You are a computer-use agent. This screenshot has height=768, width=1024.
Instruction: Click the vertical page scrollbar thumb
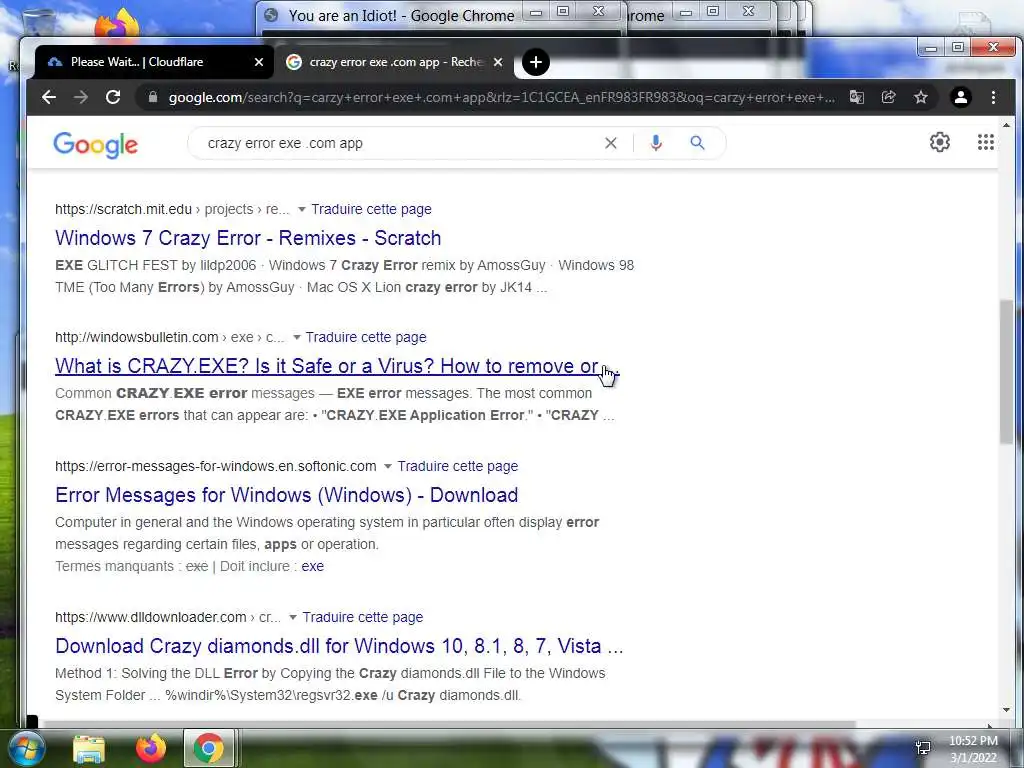coord(1006,372)
